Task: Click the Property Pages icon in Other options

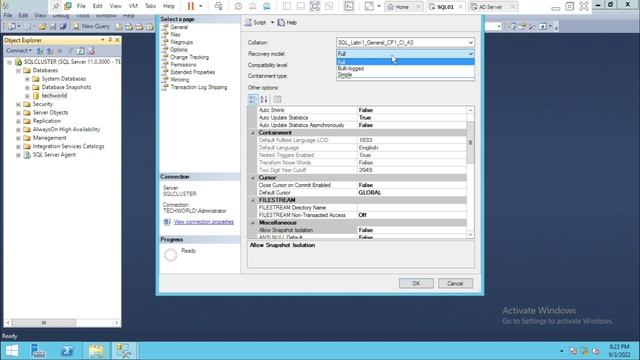Action: tap(277, 99)
